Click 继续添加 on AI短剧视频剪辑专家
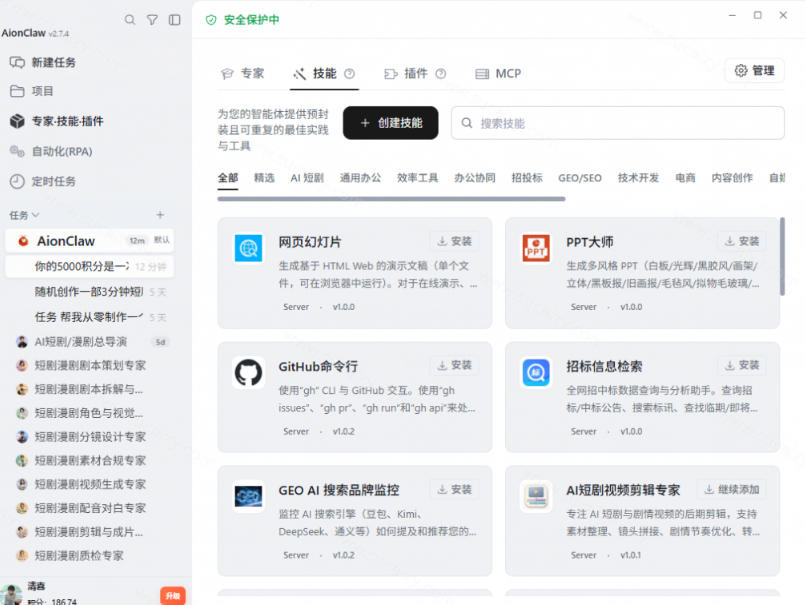Image resolution: width=805 pixels, height=605 pixels. (x=732, y=489)
